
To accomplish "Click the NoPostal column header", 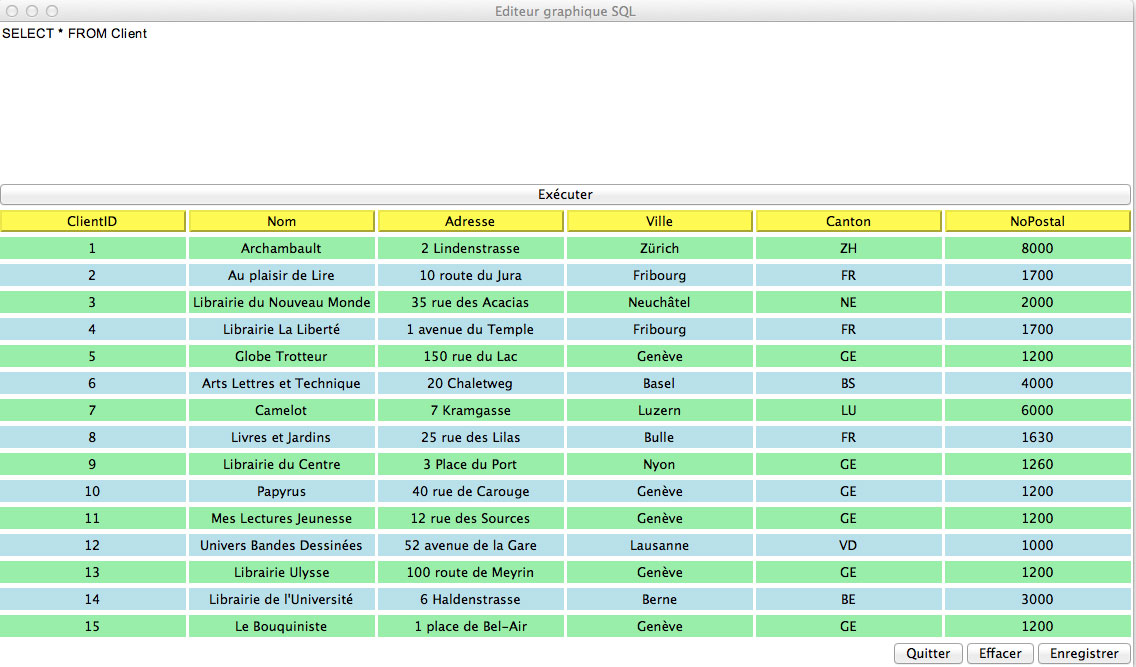I will pos(1037,221).
